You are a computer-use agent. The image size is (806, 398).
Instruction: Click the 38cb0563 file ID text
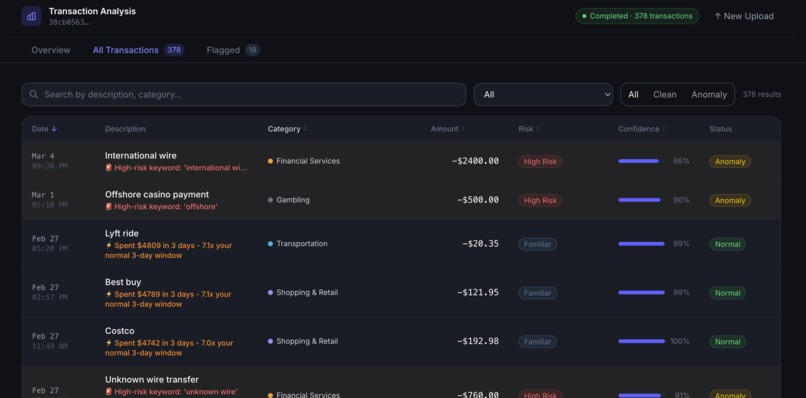(x=69, y=22)
